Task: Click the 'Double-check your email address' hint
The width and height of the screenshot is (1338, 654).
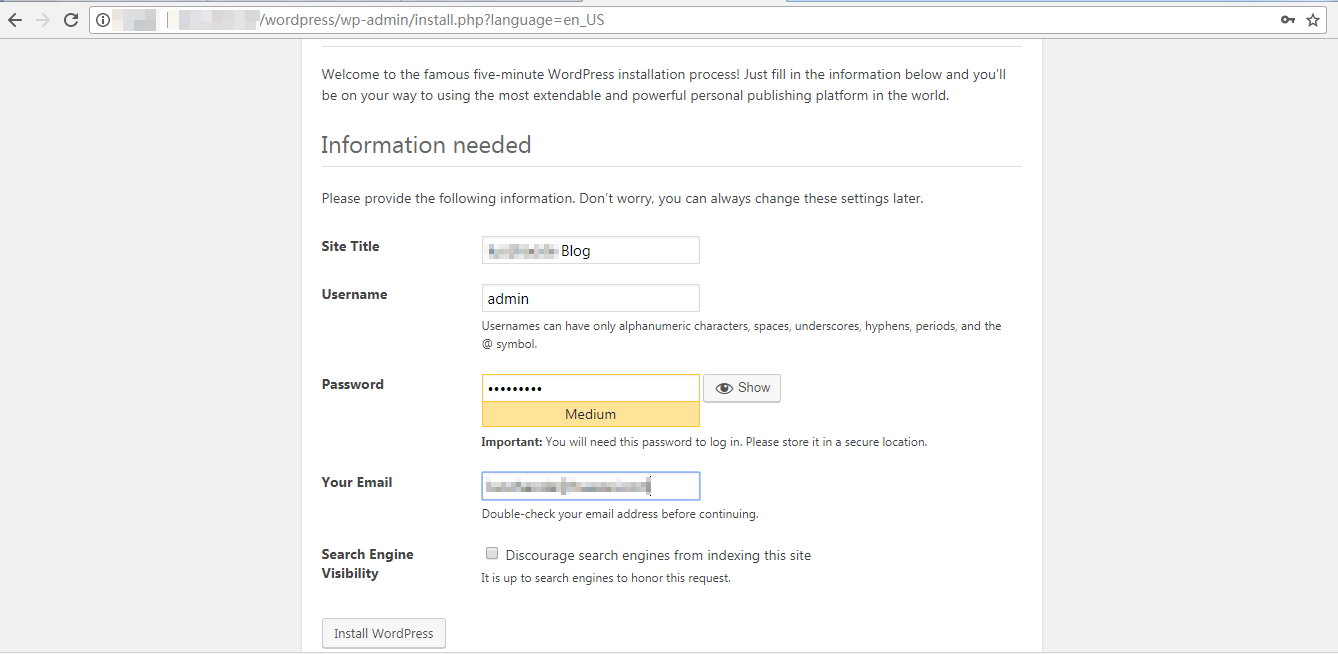Action: coord(620,514)
